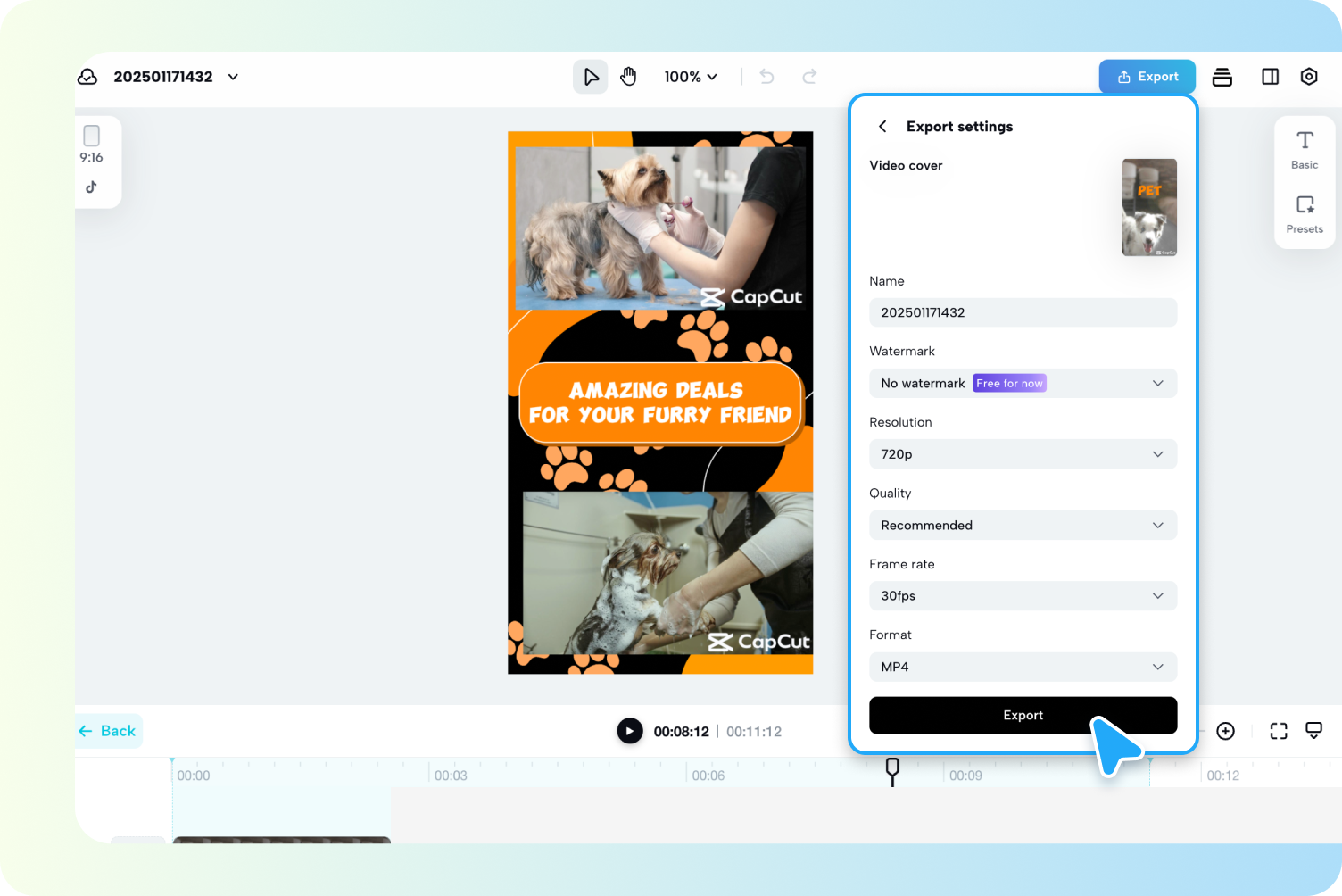Select the playback cursor tool in the toolbar

tap(590, 76)
